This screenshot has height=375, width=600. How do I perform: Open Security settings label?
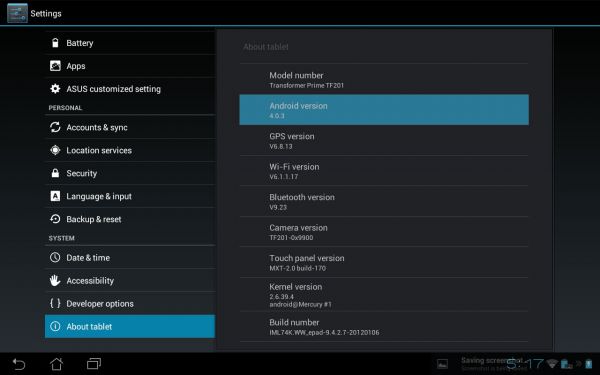tap(82, 173)
